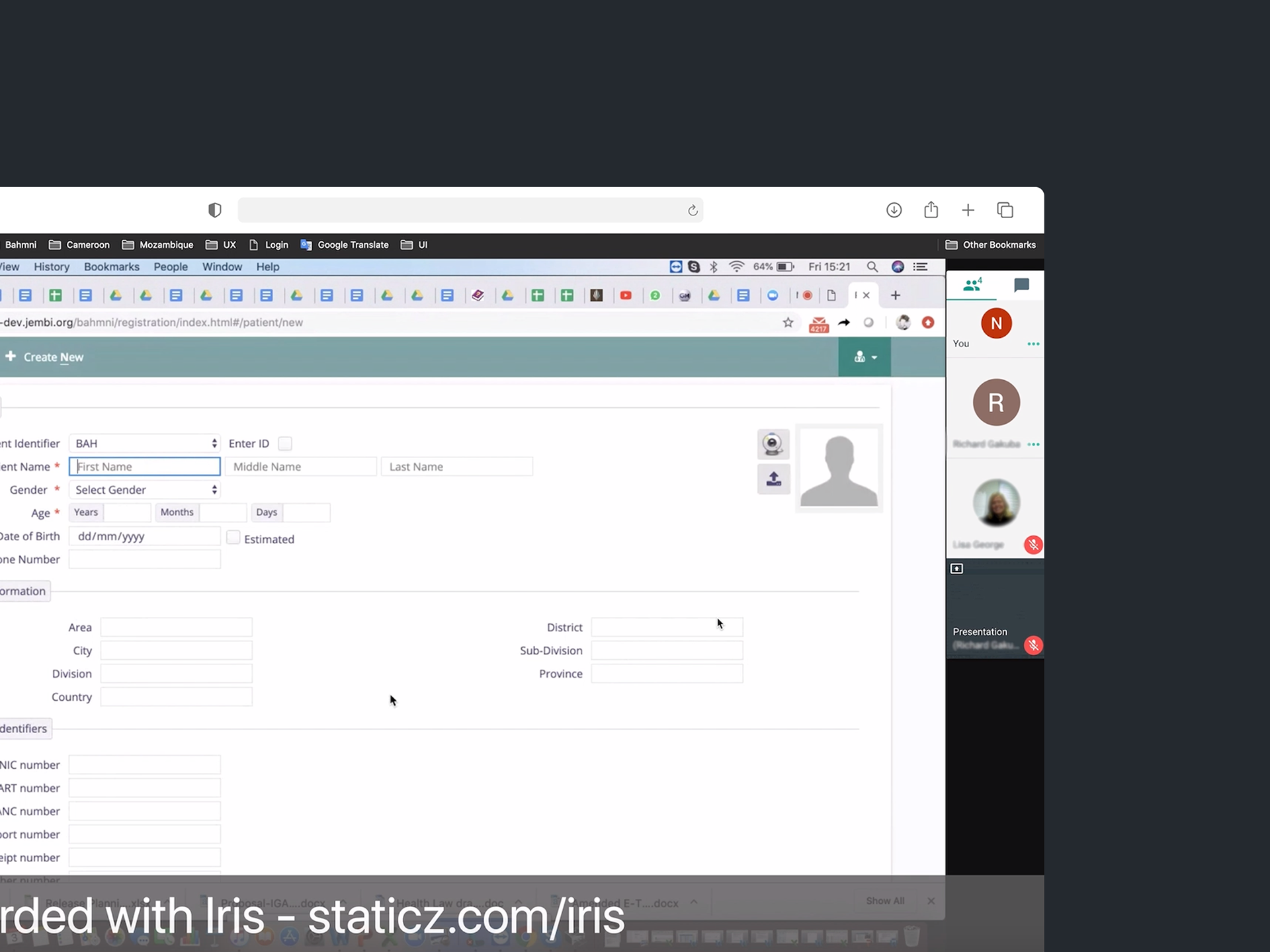
Task: Click the Safari reload icon
Action: coord(693,211)
